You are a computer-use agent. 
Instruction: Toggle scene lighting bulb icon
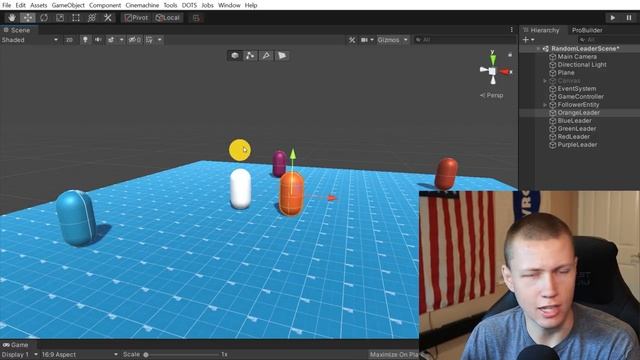pos(85,40)
